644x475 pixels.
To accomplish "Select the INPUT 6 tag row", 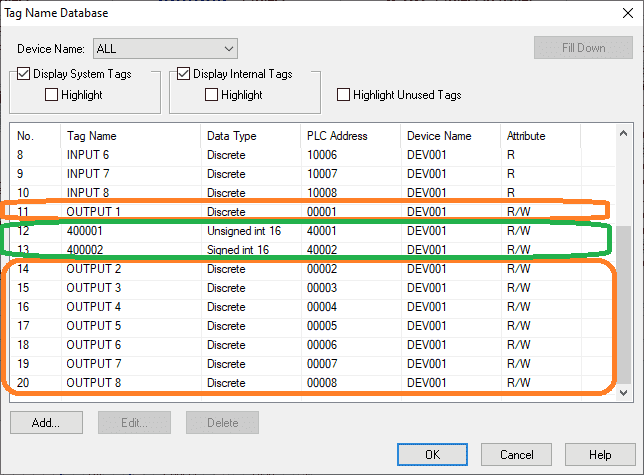I will [x=312, y=155].
